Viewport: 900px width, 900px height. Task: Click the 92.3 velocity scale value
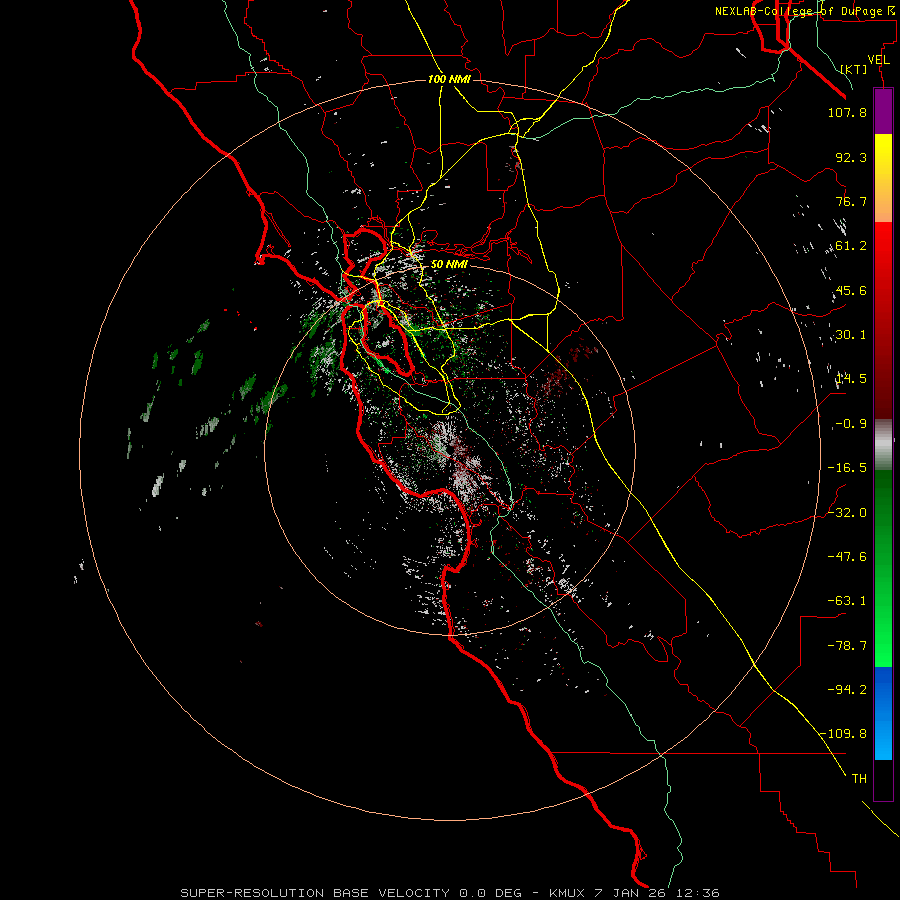pos(851,157)
